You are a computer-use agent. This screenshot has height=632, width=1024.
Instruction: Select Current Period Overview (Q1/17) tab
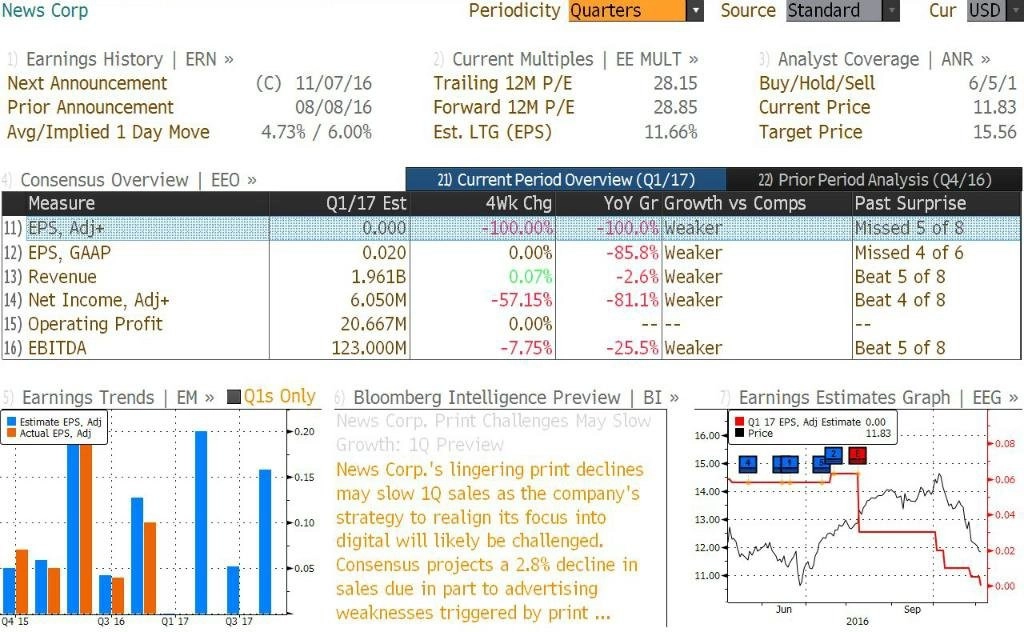point(566,180)
